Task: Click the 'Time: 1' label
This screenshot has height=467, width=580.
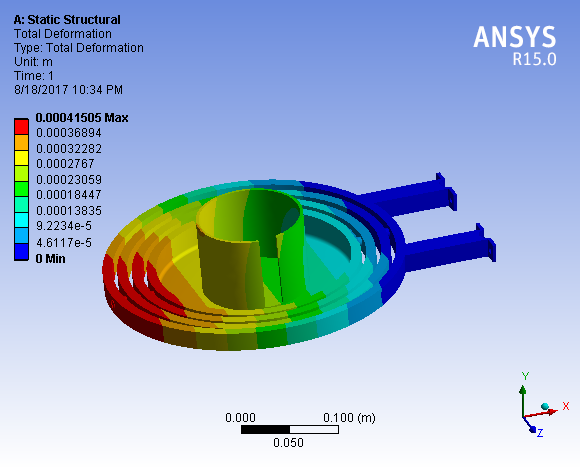Action: tap(34, 76)
